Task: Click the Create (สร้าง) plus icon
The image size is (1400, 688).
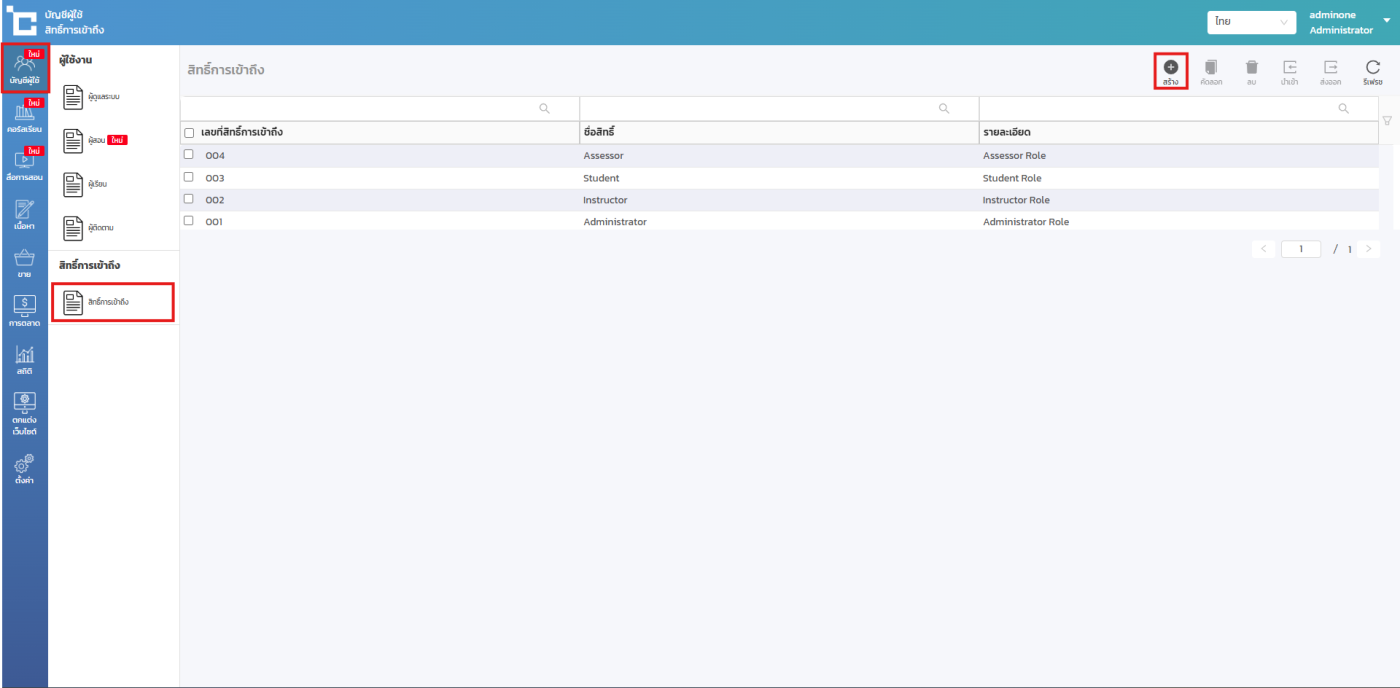Action: [x=1170, y=68]
